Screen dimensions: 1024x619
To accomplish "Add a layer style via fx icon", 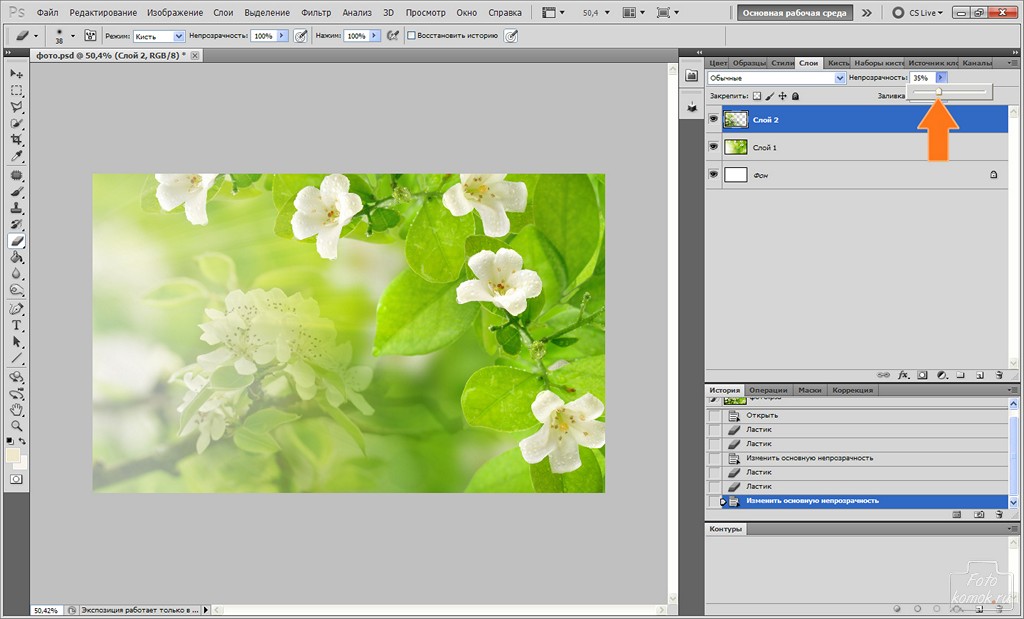I will (x=903, y=375).
